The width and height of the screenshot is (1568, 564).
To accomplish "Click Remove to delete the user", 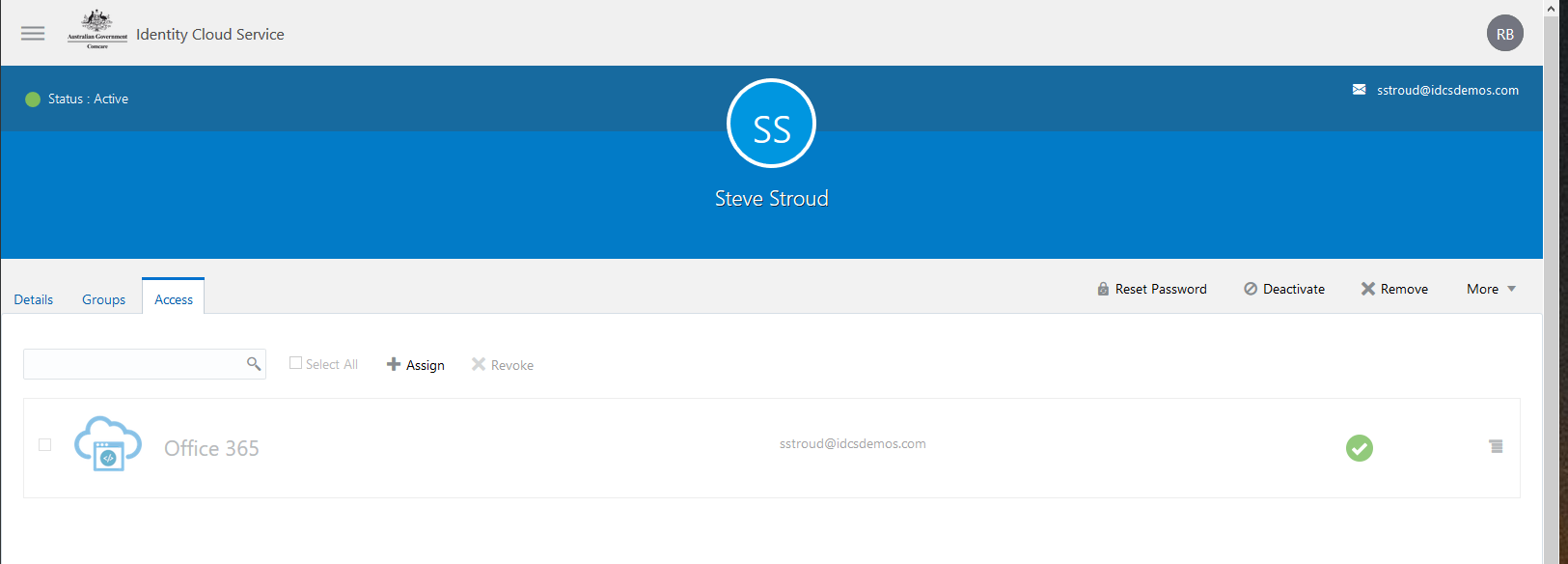I will (x=1394, y=289).
